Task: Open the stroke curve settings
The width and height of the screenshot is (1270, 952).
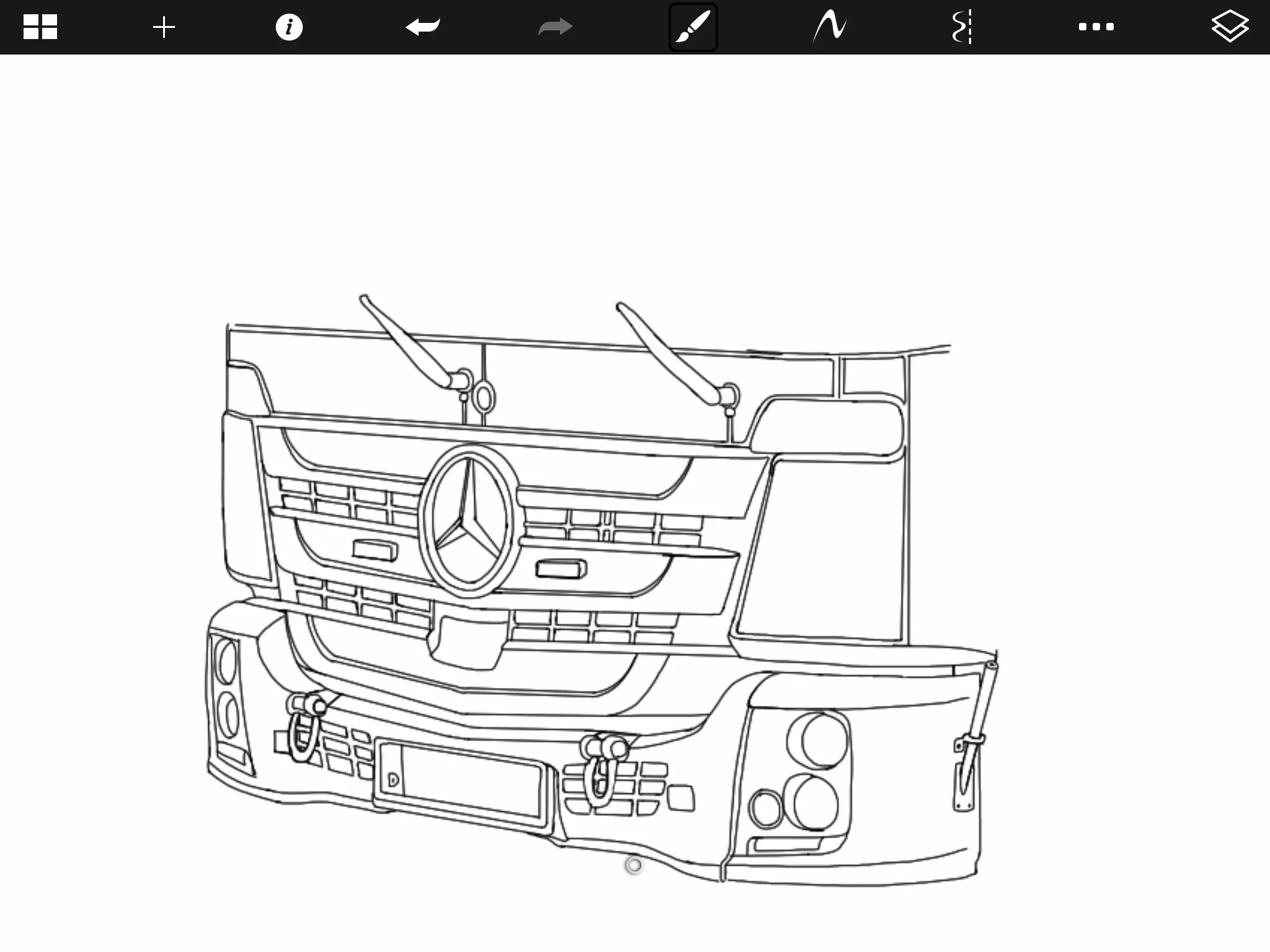Action: click(830, 27)
